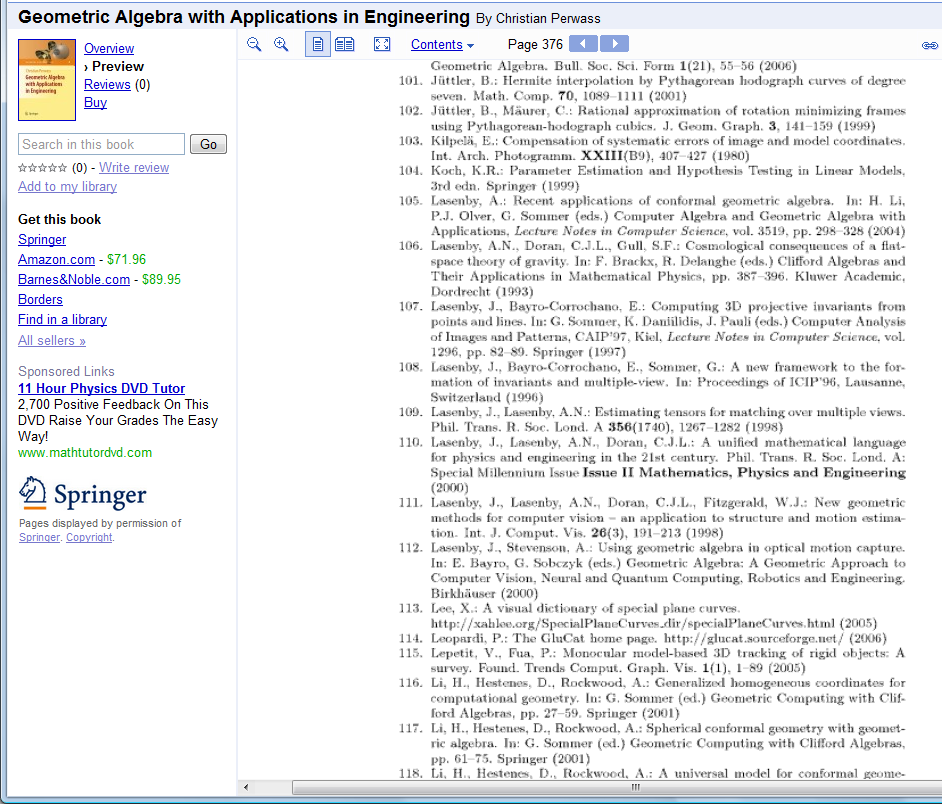Open the Reviews section
Image resolution: width=942 pixels, height=804 pixels.
(x=107, y=85)
